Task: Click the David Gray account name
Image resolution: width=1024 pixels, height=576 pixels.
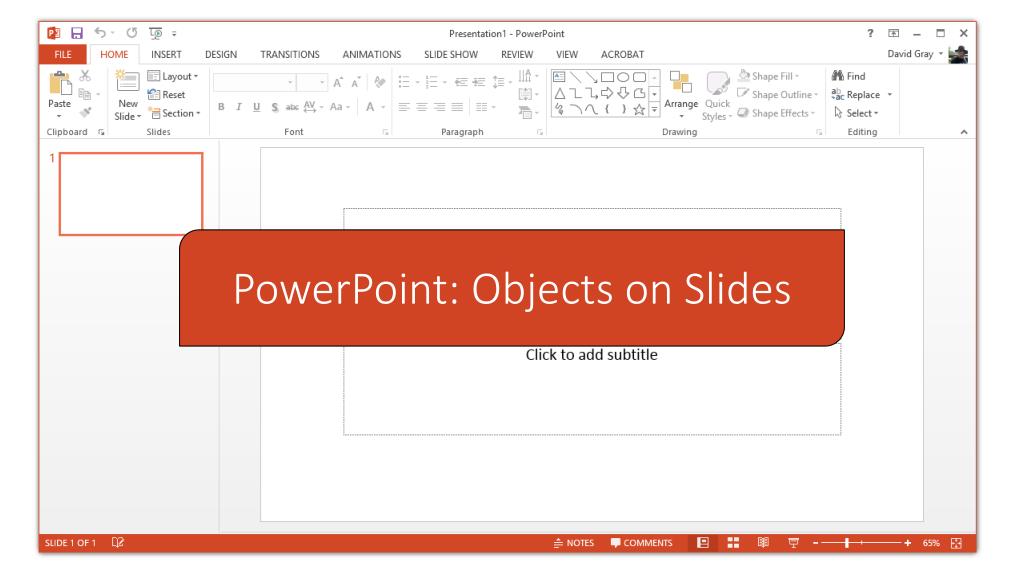Action: (x=910, y=54)
